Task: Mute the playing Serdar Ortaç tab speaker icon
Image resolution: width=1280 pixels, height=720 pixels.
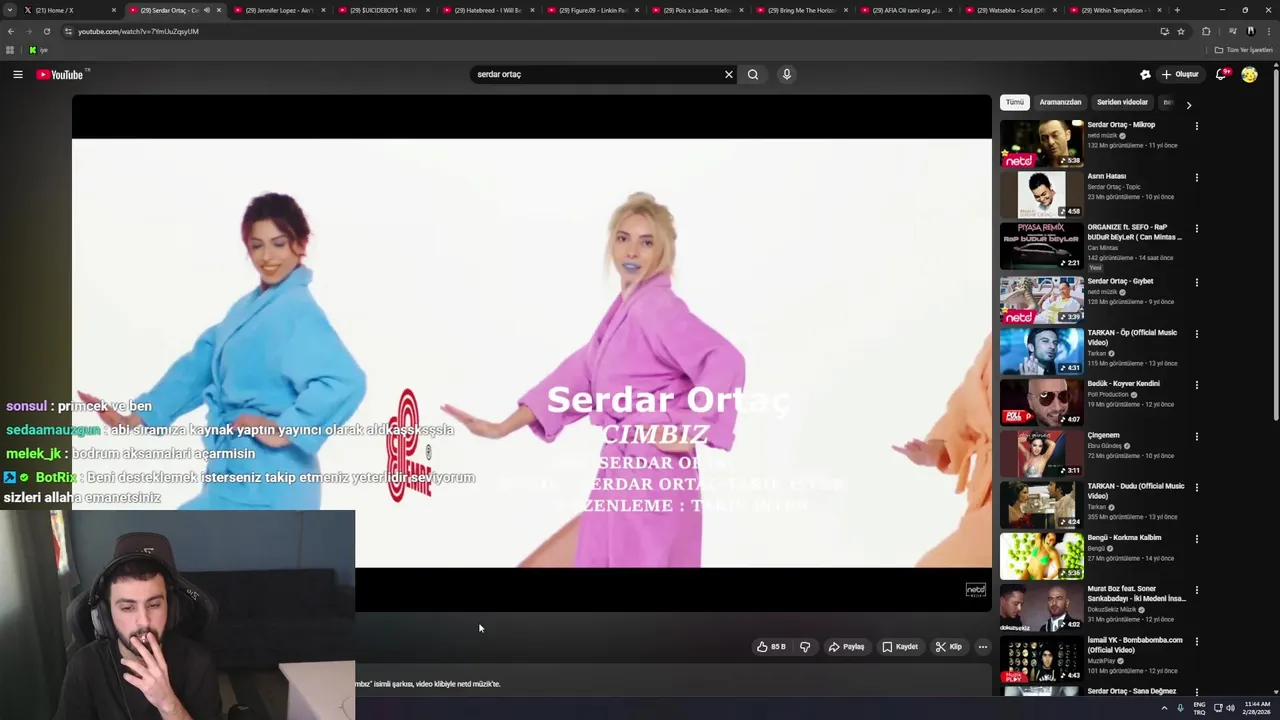Action: 207,10
